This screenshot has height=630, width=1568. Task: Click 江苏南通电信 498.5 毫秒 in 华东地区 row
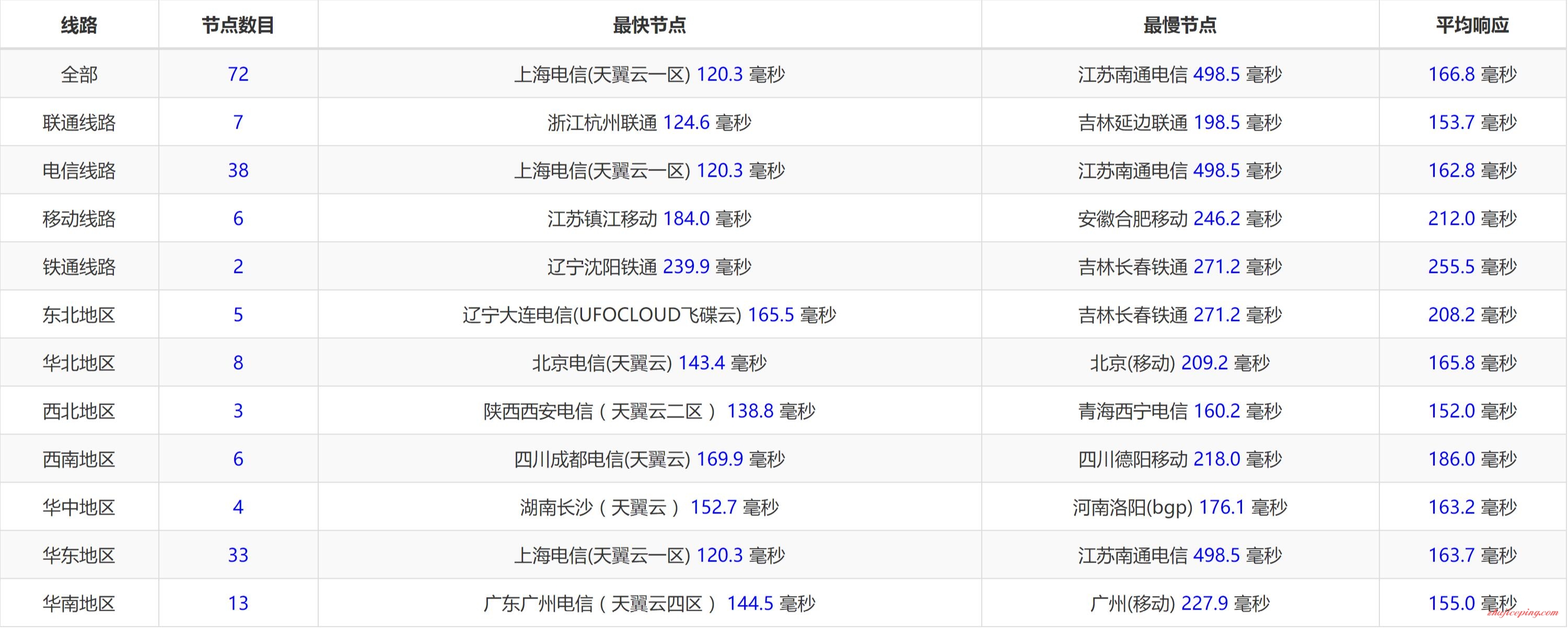coord(1180,556)
